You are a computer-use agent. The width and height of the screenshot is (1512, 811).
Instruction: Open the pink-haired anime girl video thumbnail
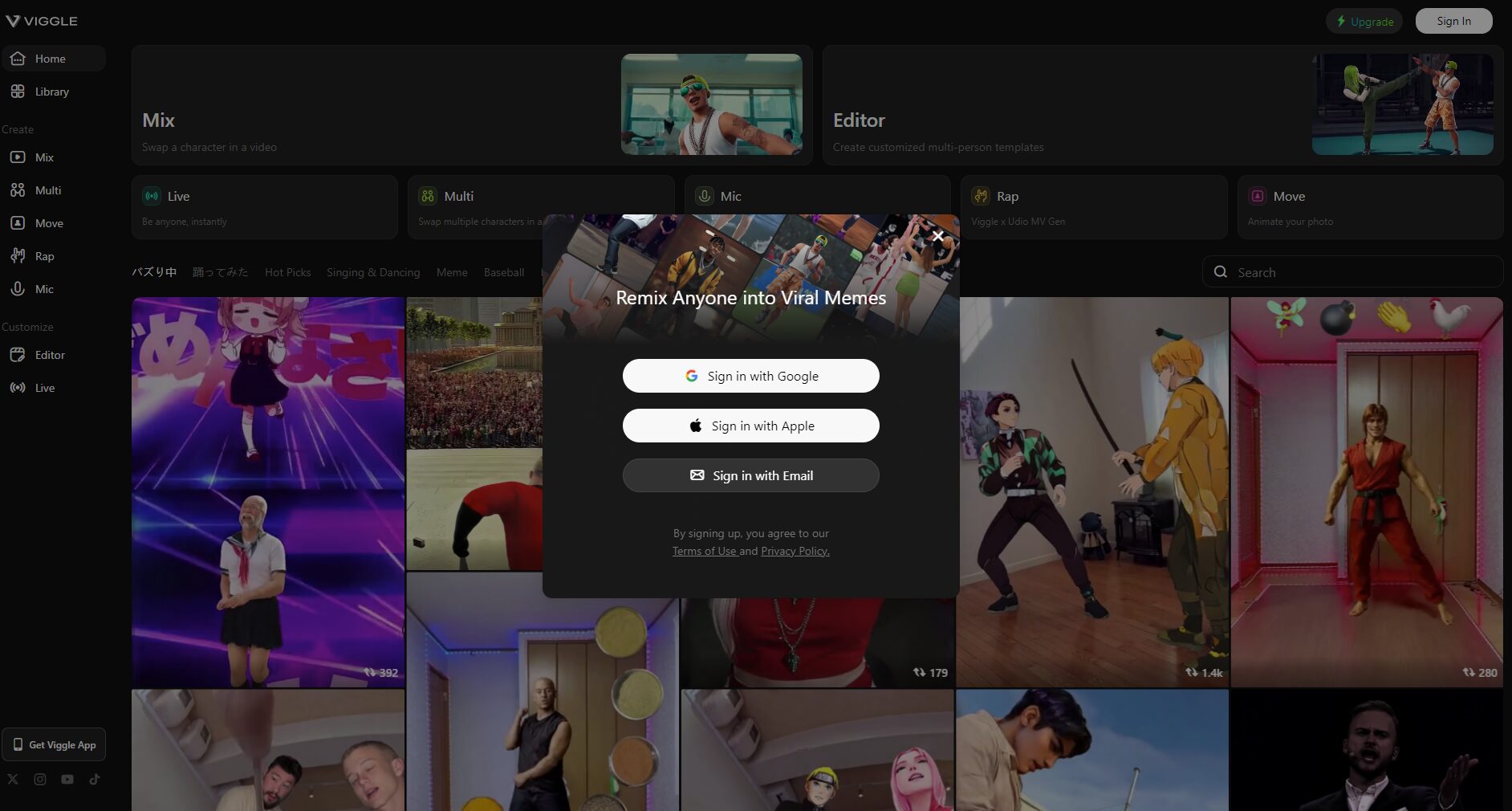coord(818,750)
